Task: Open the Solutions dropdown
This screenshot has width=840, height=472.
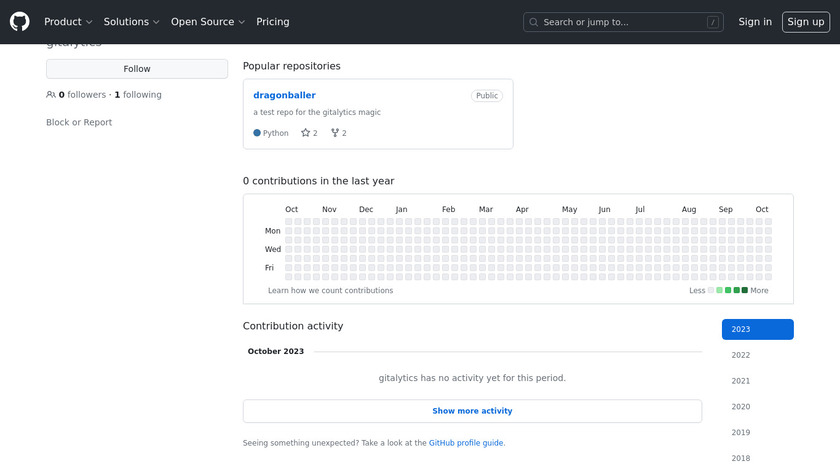Action: (x=131, y=22)
